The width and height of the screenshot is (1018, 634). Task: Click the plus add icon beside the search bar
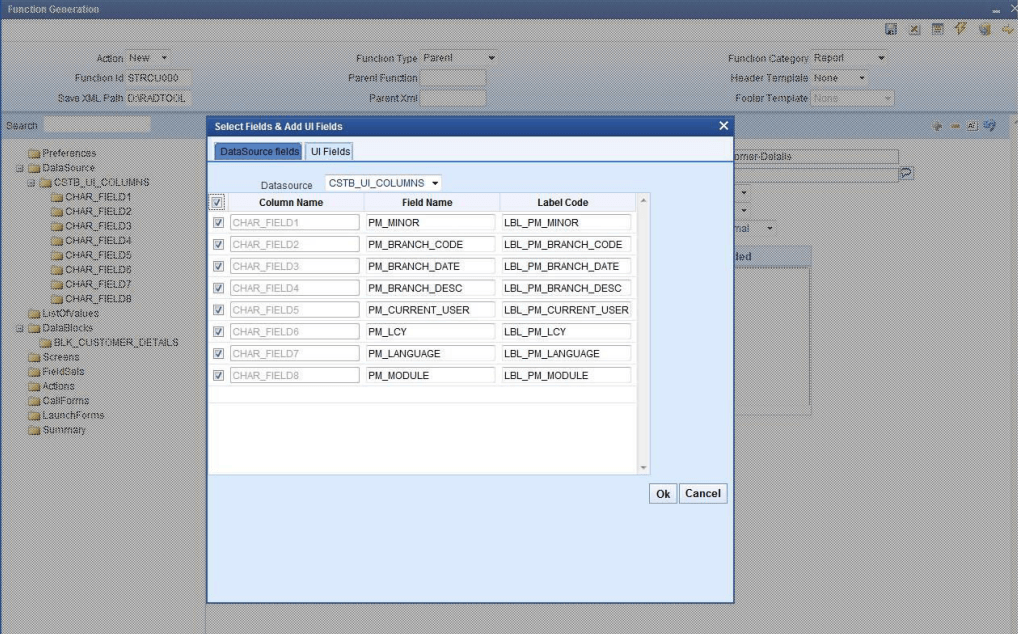click(937, 126)
